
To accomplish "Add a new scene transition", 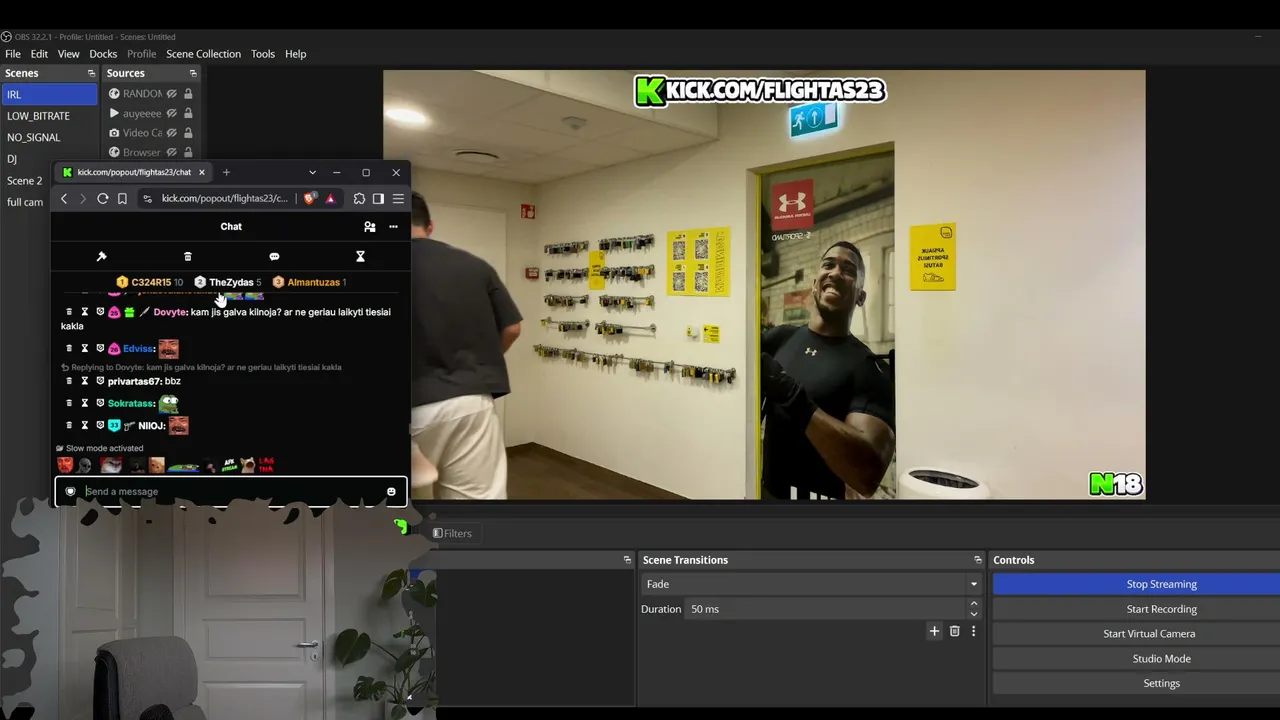I will tap(934, 631).
